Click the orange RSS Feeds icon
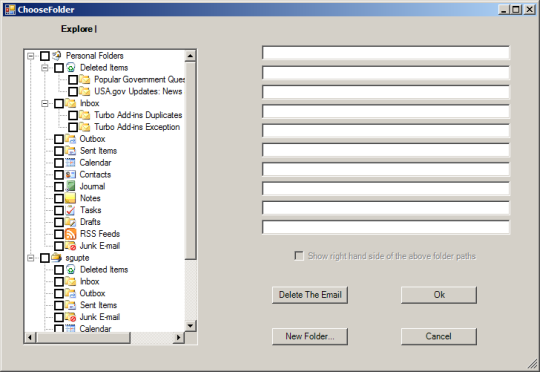 [x=71, y=234]
